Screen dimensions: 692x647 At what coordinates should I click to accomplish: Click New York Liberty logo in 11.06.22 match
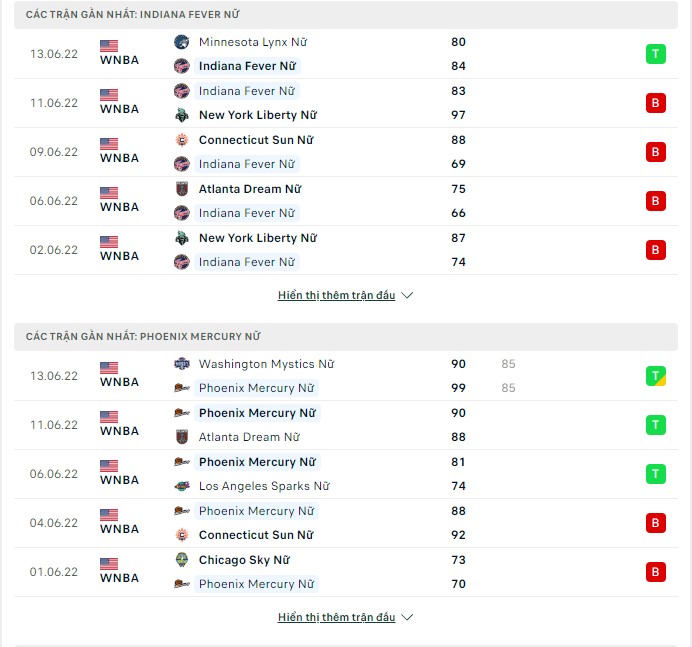click(181, 115)
